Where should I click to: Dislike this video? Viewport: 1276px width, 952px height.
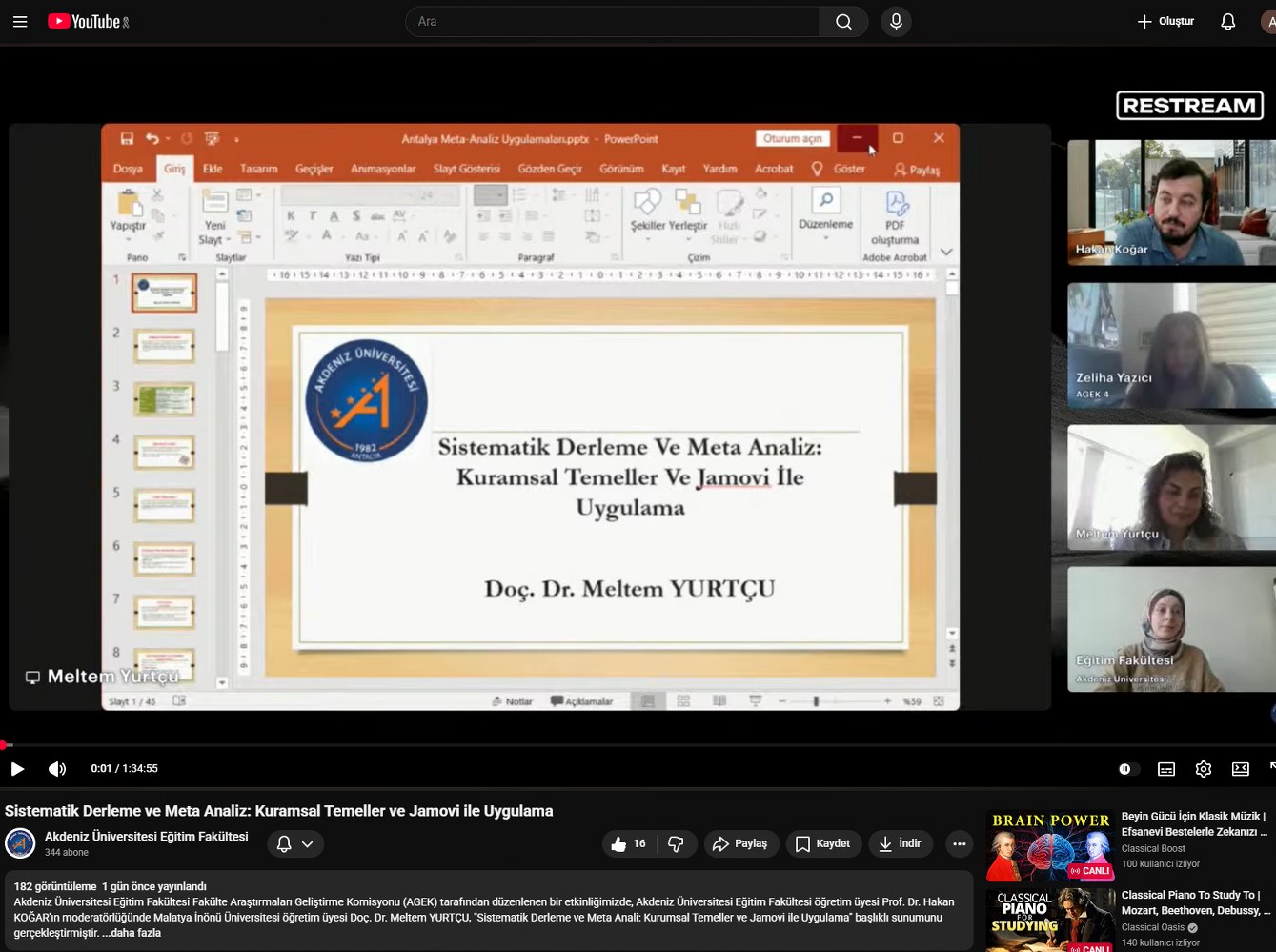676,843
